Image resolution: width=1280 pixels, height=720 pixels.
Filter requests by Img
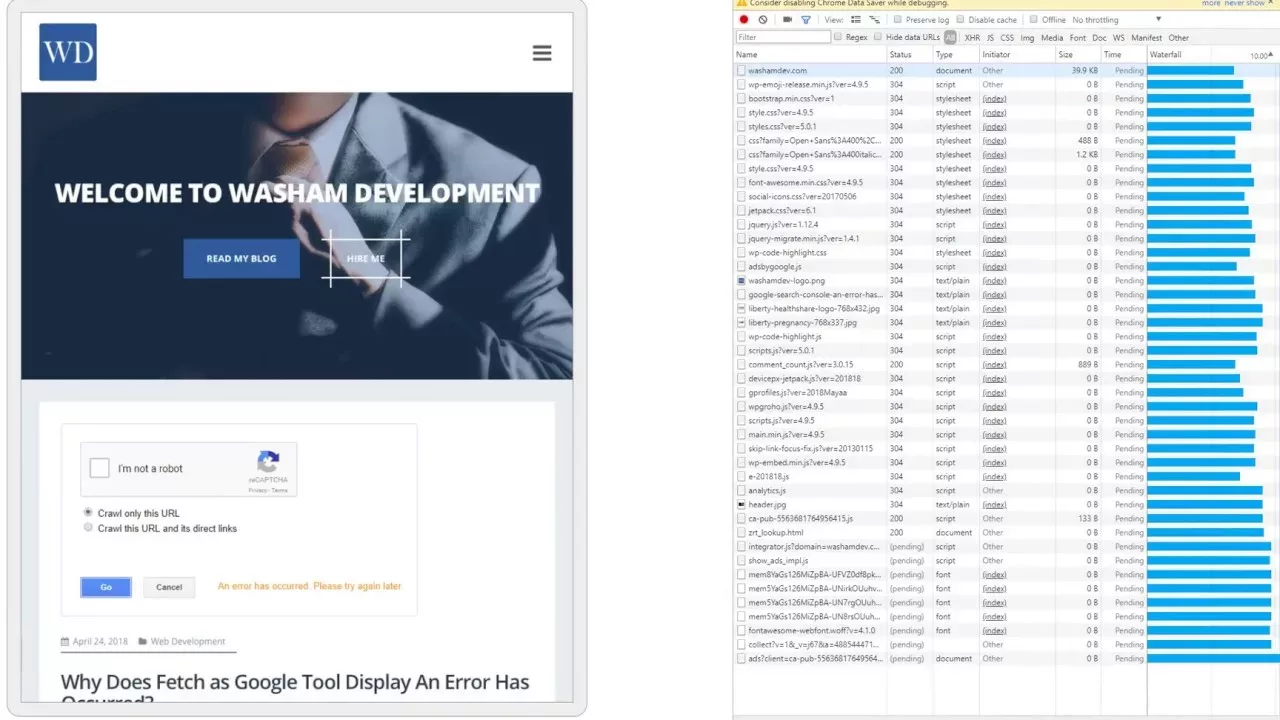(x=1028, y=38)
